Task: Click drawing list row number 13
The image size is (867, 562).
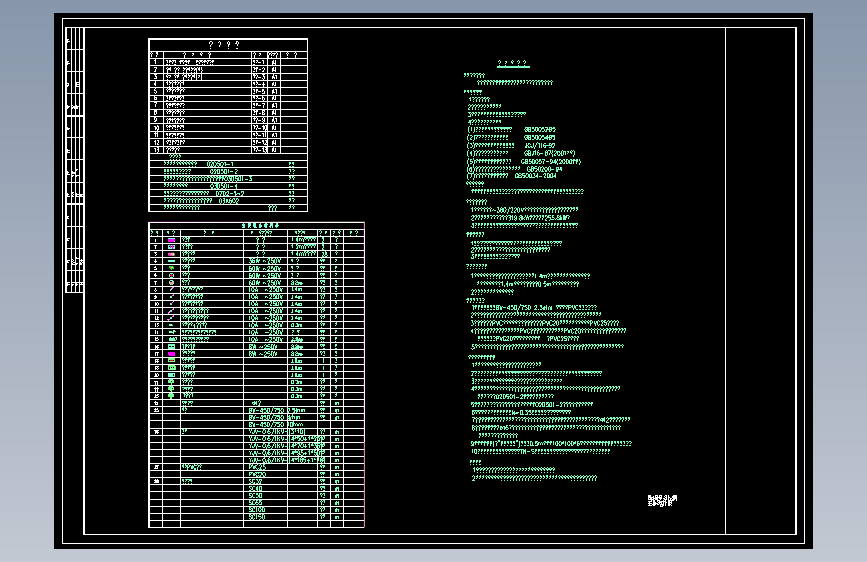Action: coord(156,150)
